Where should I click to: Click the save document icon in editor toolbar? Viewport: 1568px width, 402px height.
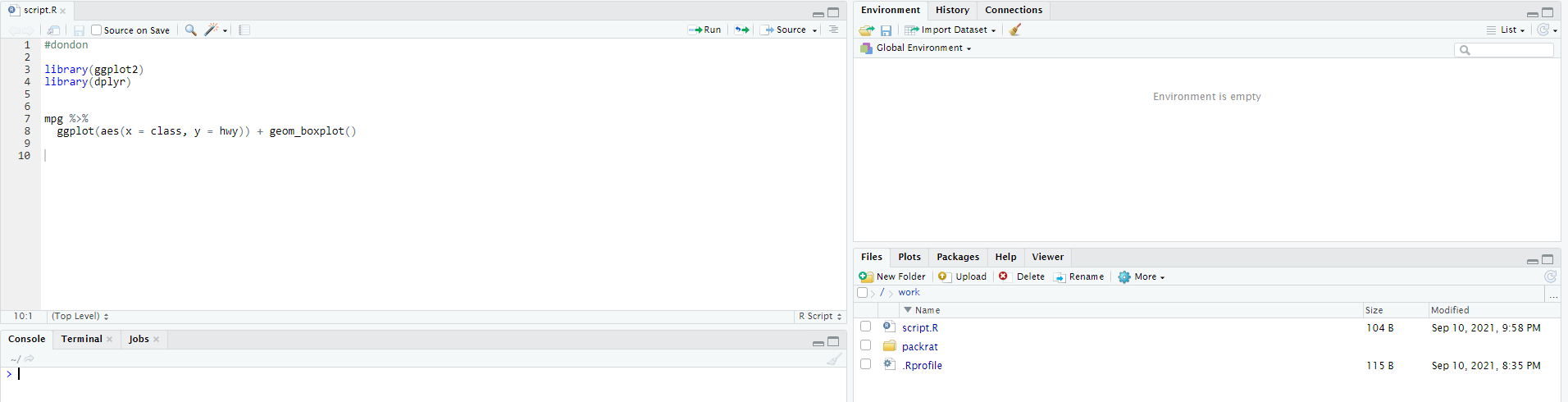click(x=79, y=30)
